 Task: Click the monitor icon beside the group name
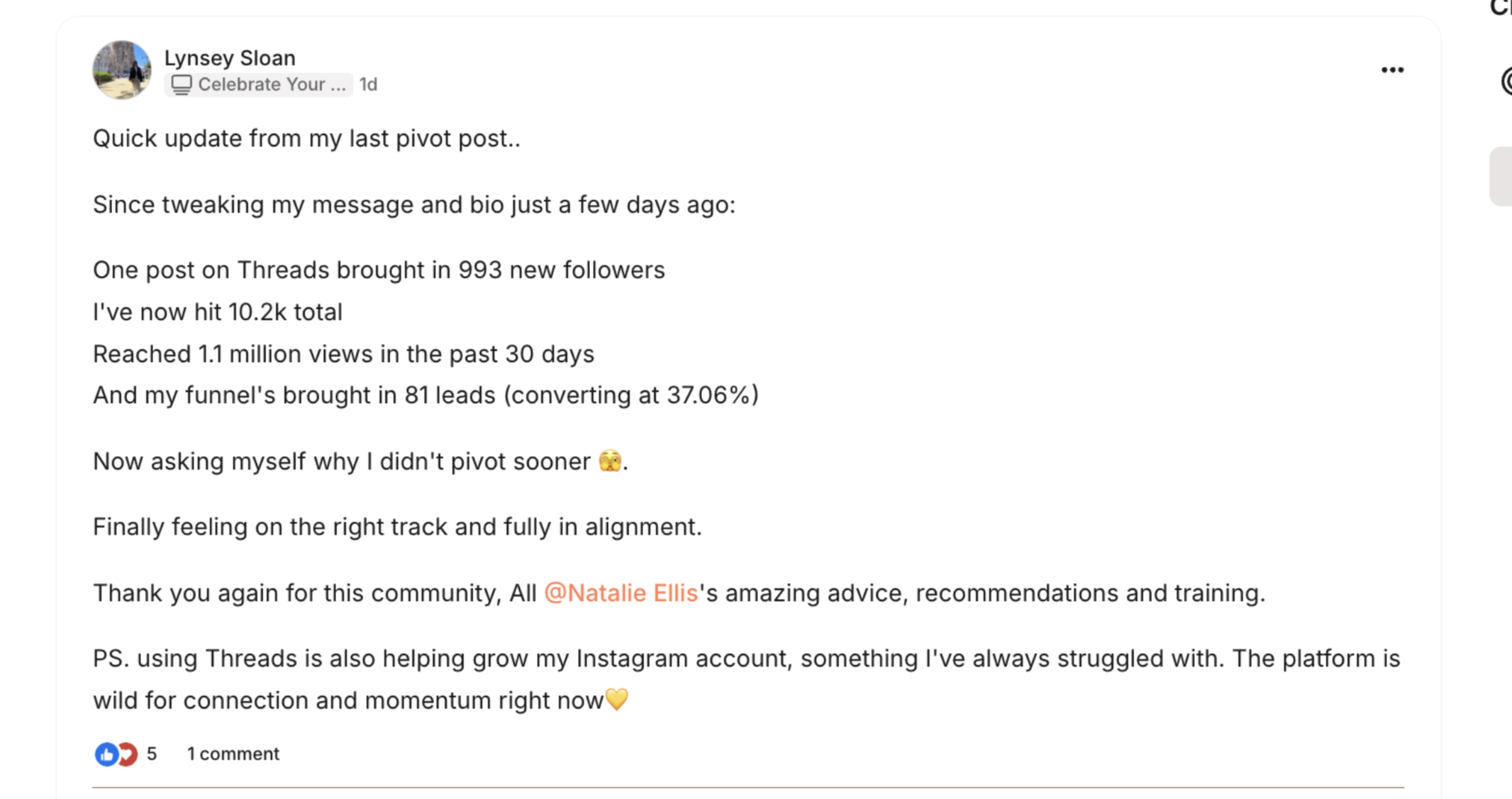(182, 84)
